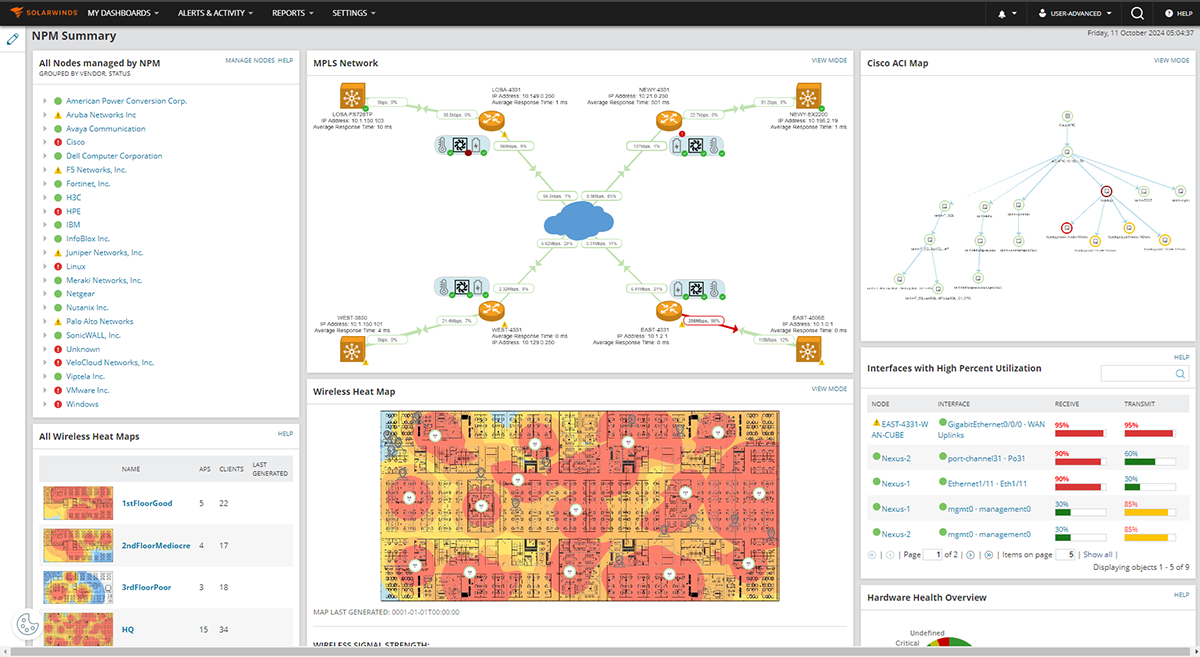
Task: Click 95% receive bar for EAST-4331-WAN-CUBE
Action: pyautogui.click(x=1079, y=433)
